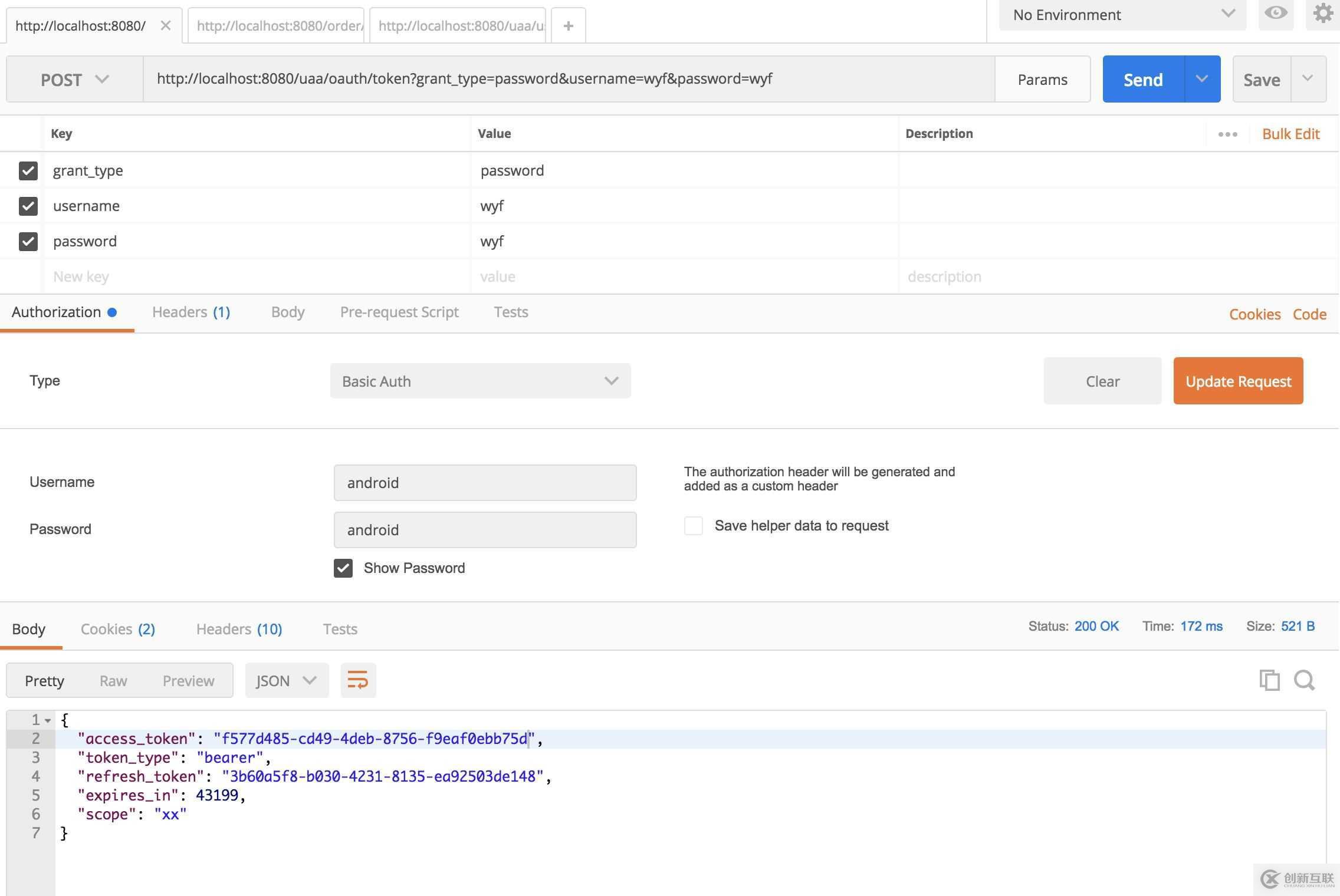Toggle the grant_type parameter checkbox

[x=28, y=169]
